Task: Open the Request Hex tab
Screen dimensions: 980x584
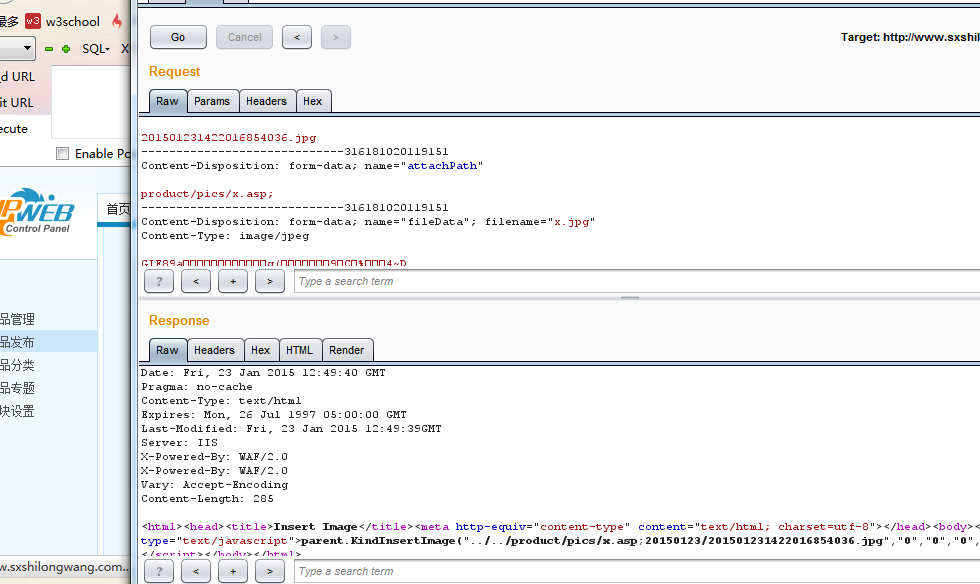Action: click(312, 101)
